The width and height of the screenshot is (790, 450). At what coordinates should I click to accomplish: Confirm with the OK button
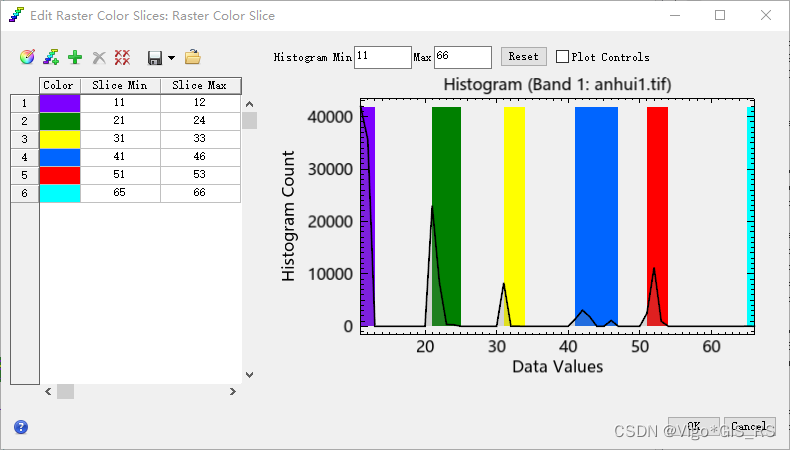pos(694,426)
